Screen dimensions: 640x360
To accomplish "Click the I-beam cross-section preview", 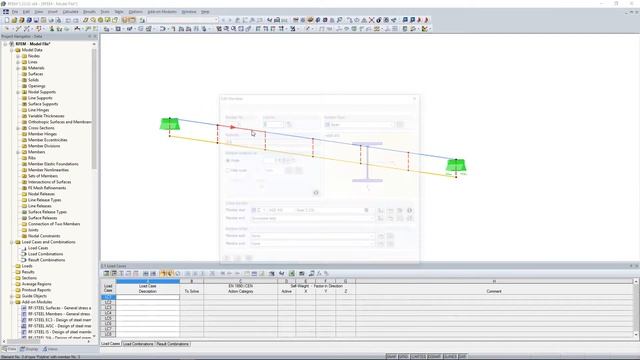I will pyautogui.click(x=367, y=162).
